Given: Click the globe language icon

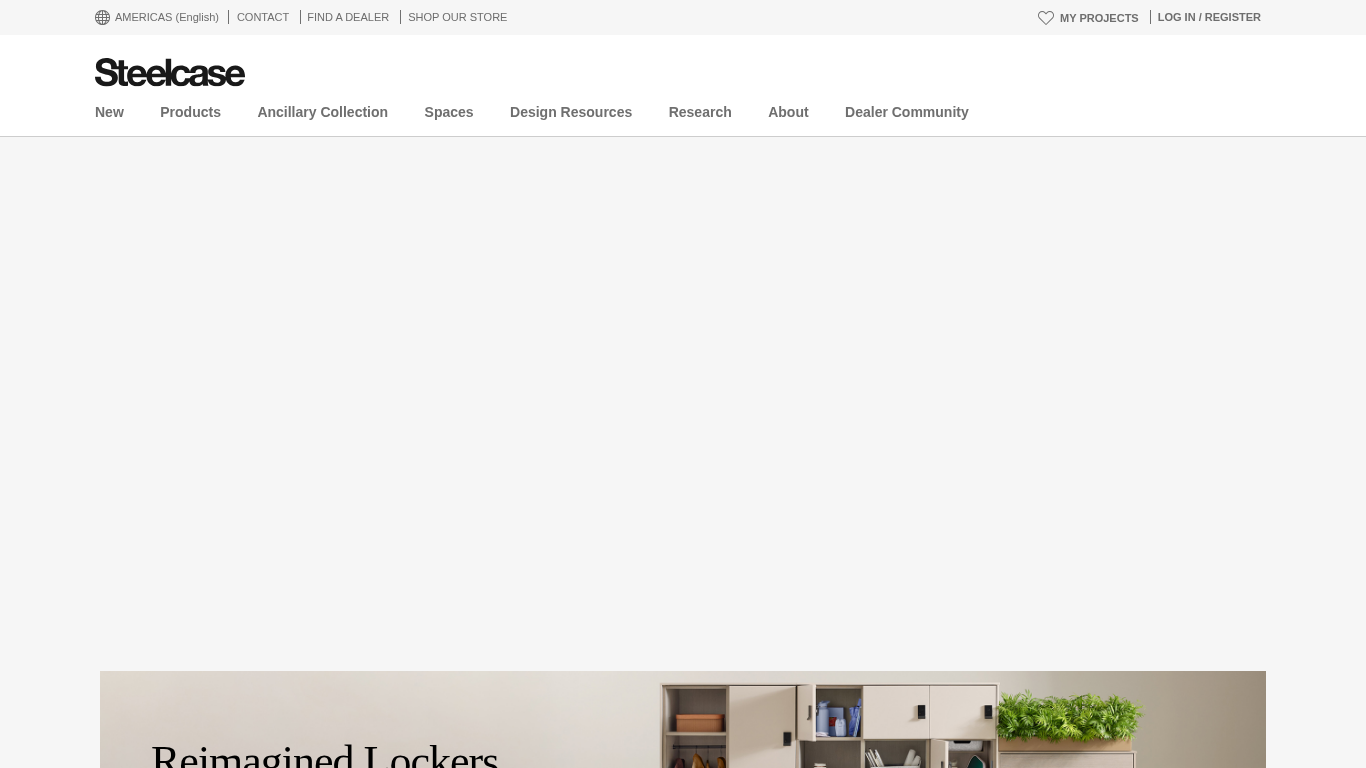Looking at the screenshot, I should [x=102, y=17].
